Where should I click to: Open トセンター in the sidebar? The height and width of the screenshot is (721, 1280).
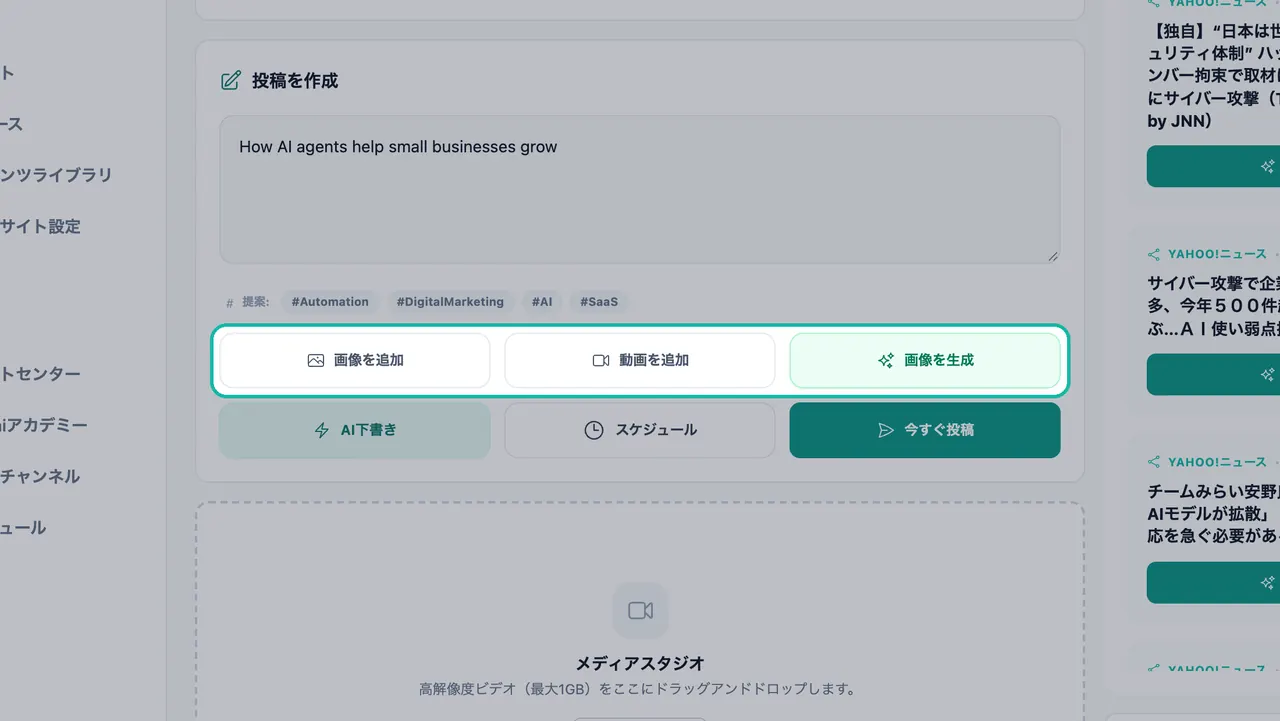click(40, 374)
